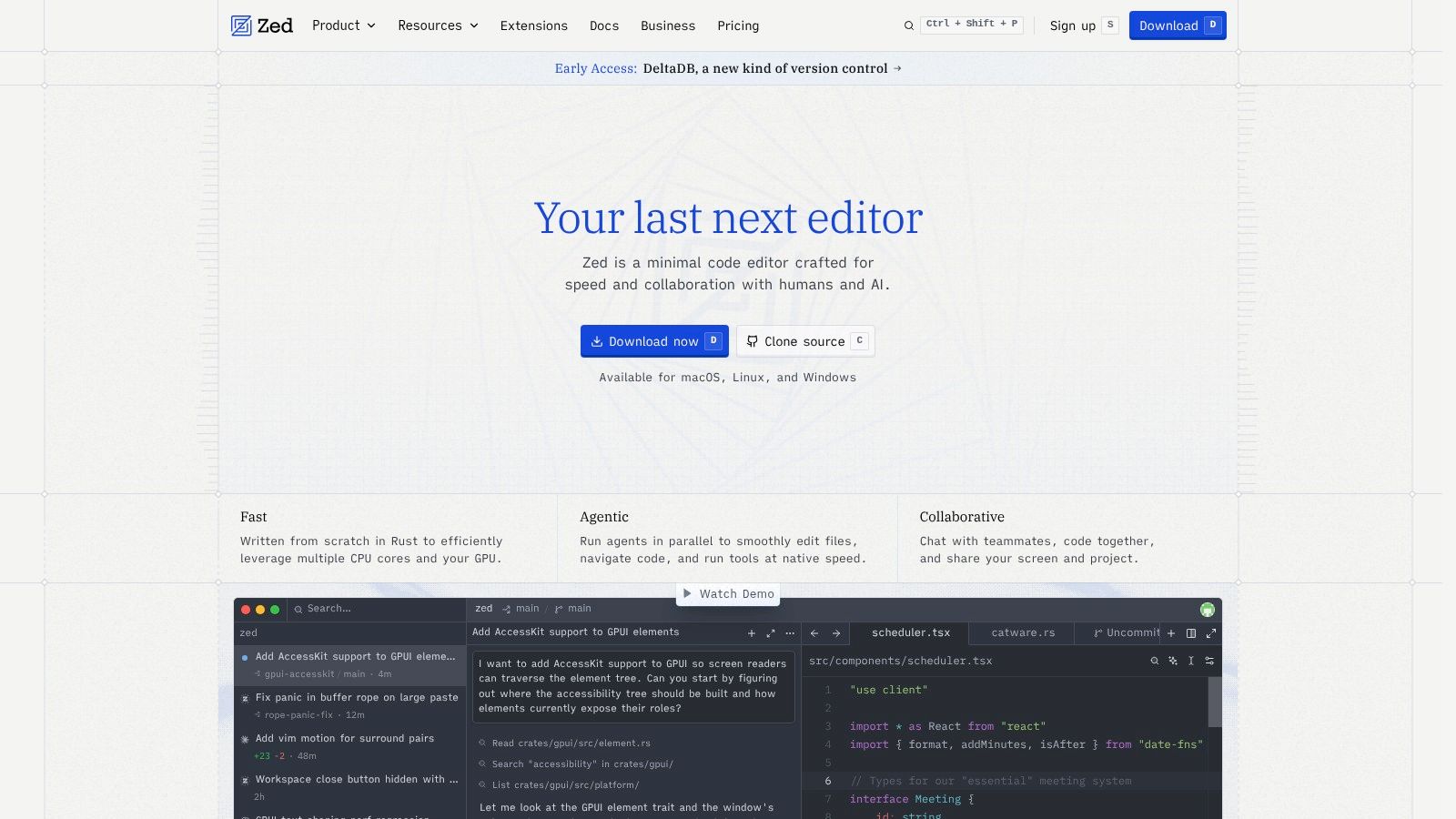Switch to the scheduler.tsx tab

909,633
